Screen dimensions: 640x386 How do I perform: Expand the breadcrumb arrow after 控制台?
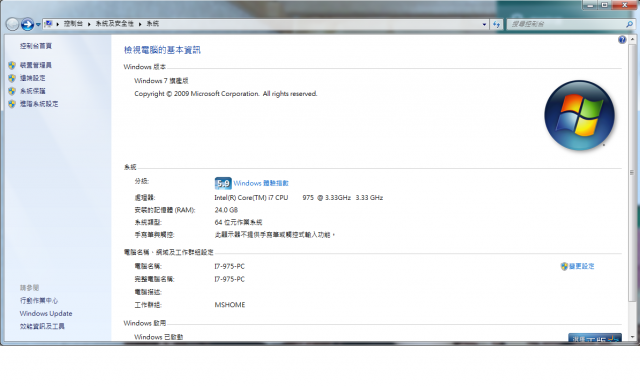pyautogui.click(x=89, y=24)
